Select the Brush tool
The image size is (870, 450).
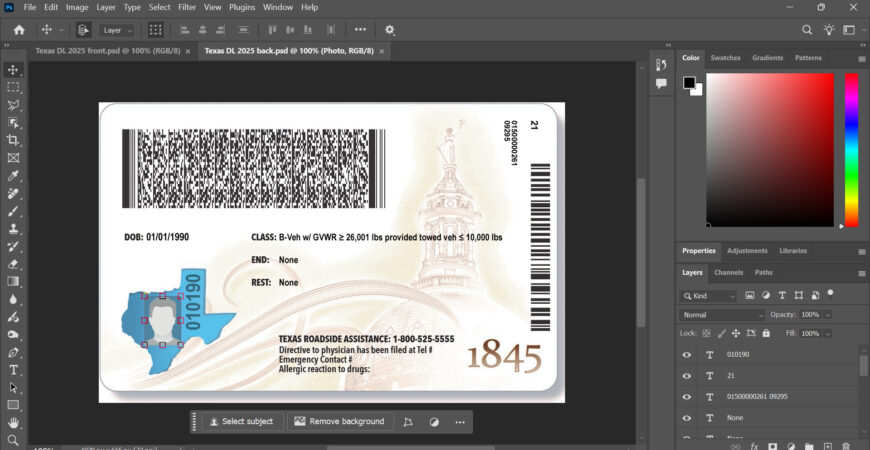(13, 211)
